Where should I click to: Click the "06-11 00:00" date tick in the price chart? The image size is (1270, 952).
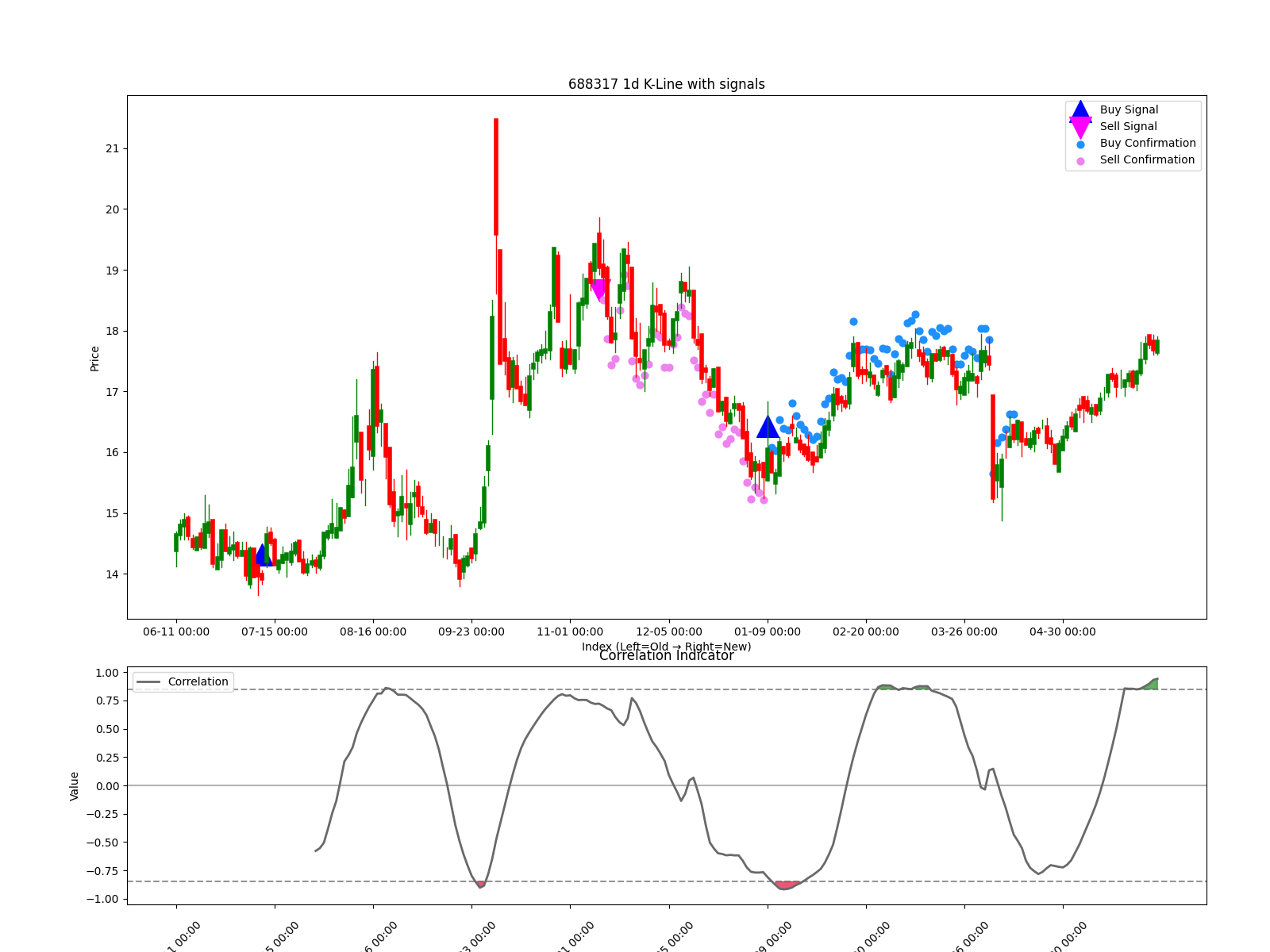click(x=176, y=631)
